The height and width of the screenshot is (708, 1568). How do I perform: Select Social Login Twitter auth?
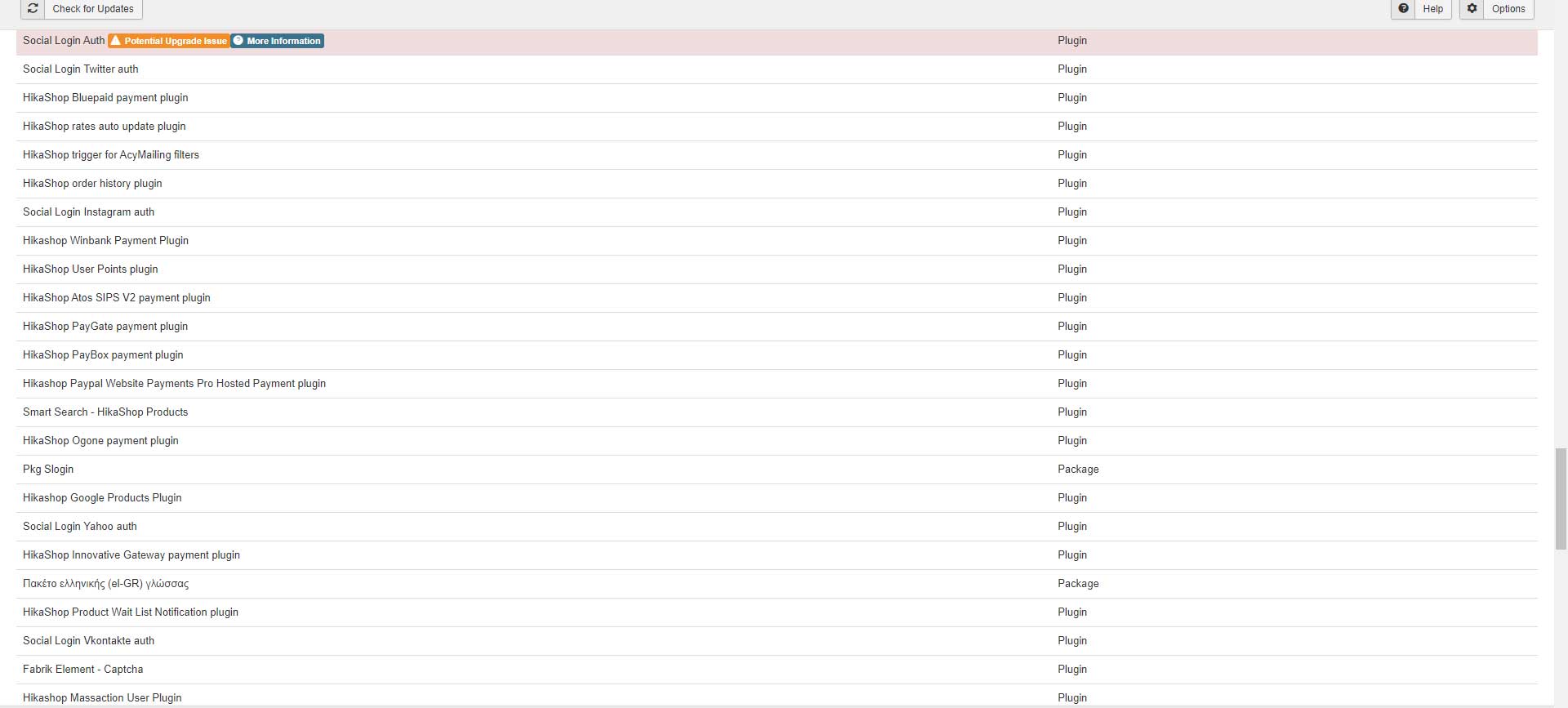(x=81, y=69)
